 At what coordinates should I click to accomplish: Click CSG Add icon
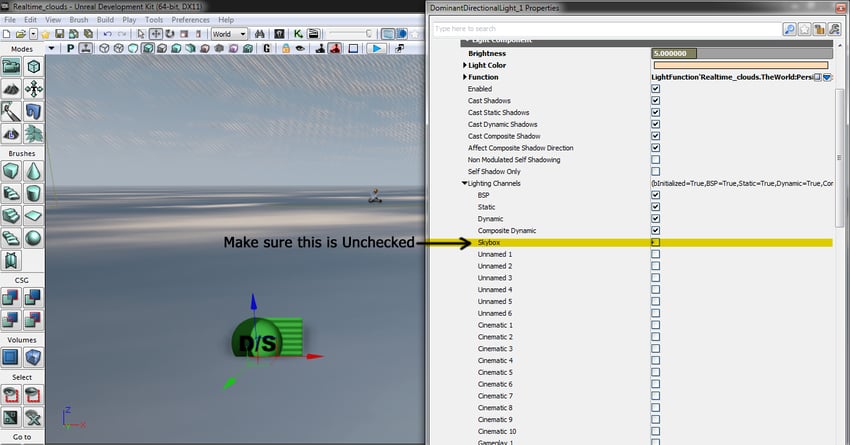tap(11, 298)
